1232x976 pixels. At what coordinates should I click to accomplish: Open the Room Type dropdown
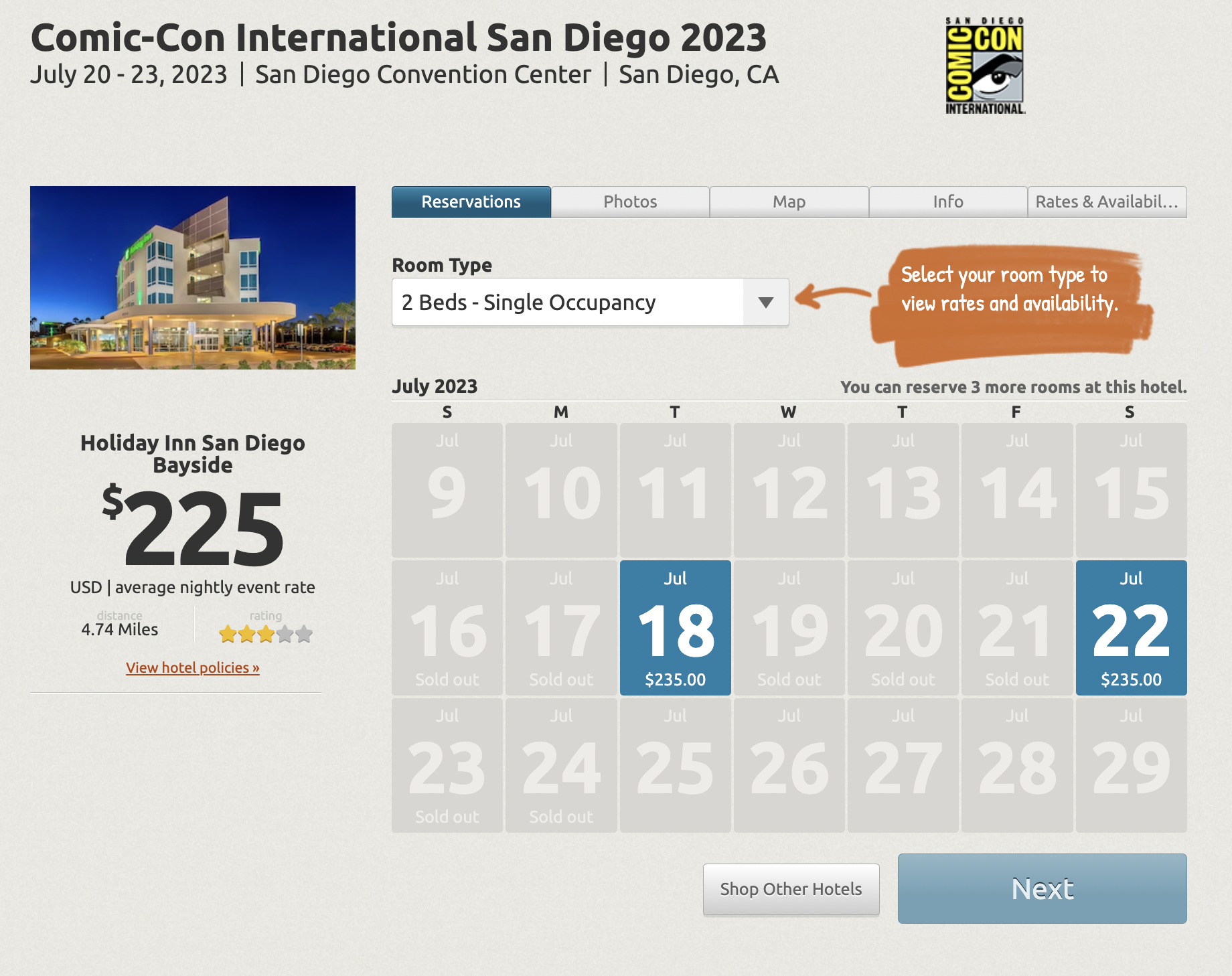590,303
